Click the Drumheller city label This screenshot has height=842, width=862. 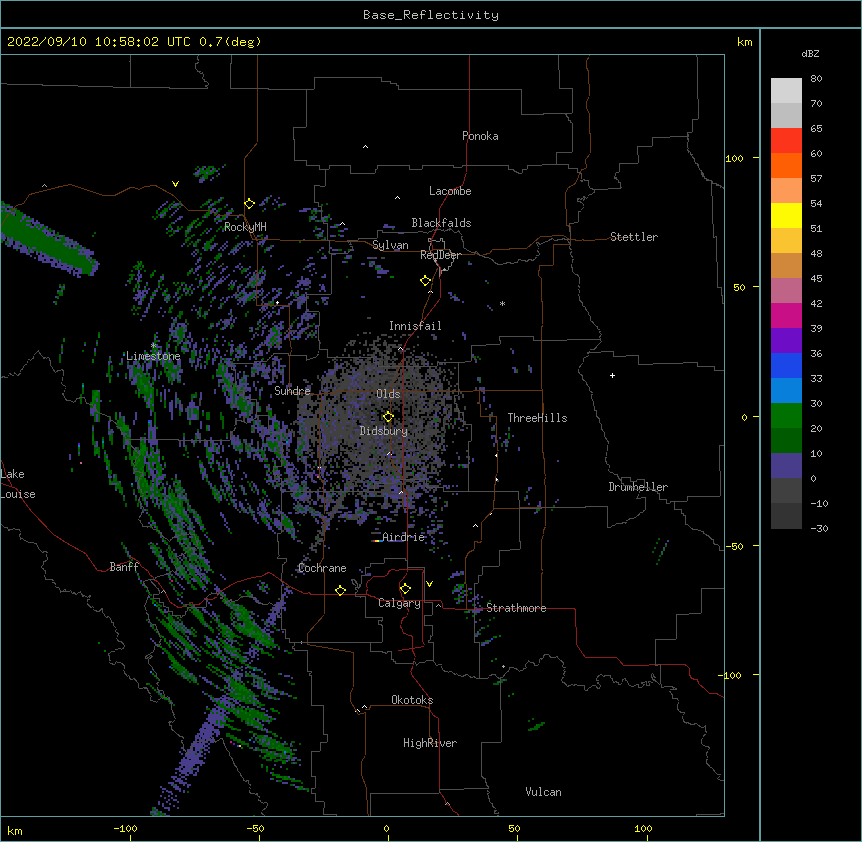coord(638,487)
